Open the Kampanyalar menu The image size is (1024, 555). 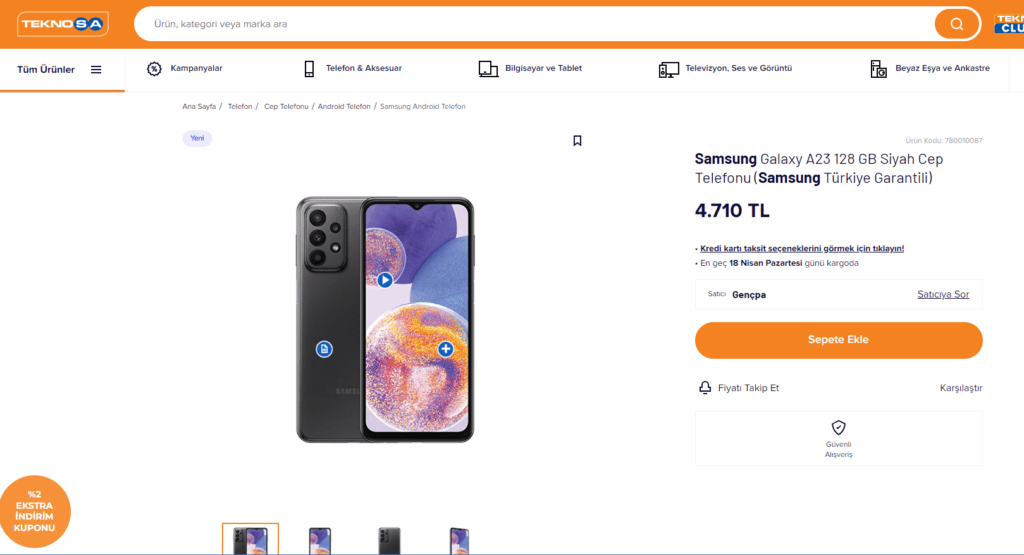[185, 69]
